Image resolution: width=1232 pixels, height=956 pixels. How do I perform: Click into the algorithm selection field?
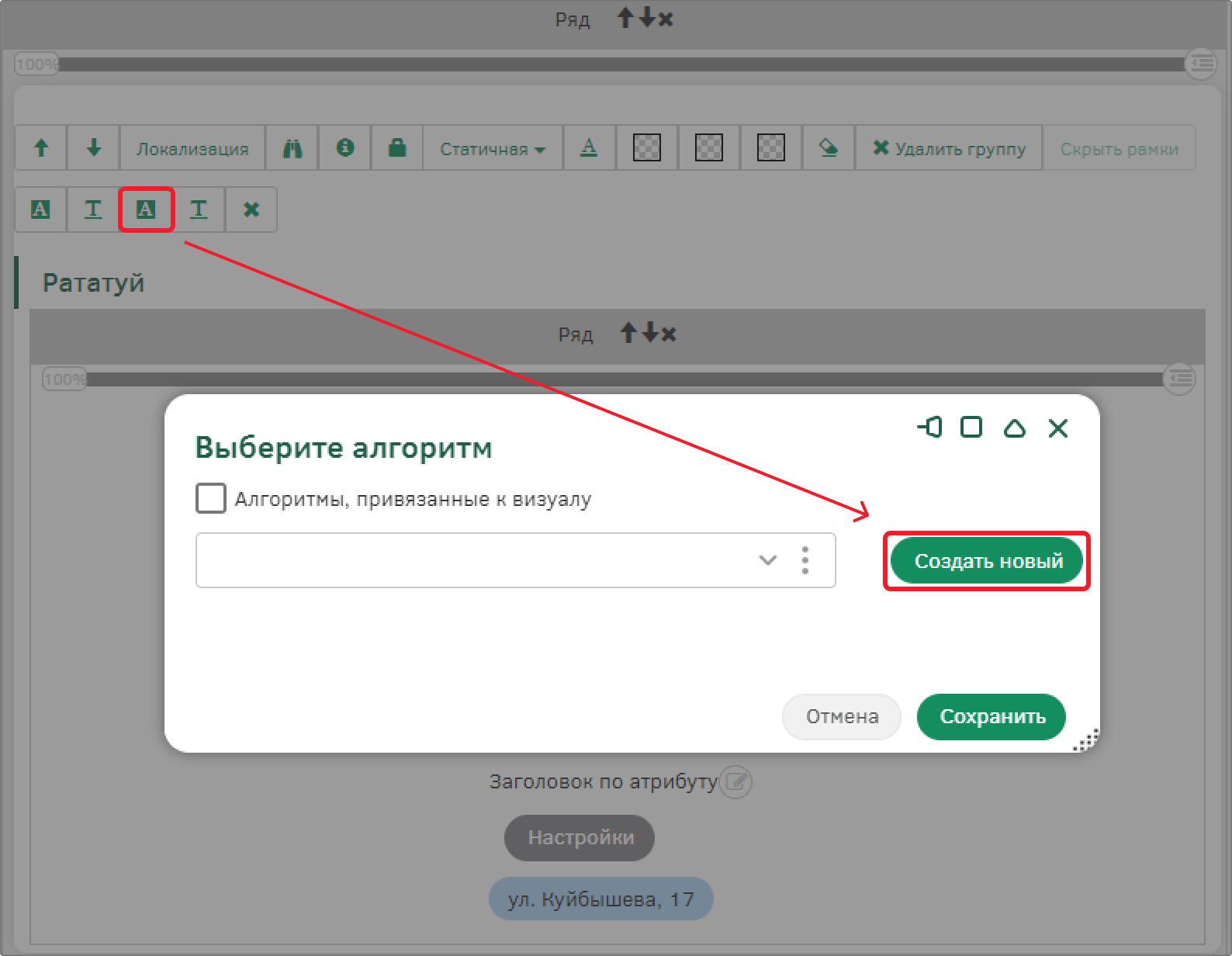[x=515, y=559]
